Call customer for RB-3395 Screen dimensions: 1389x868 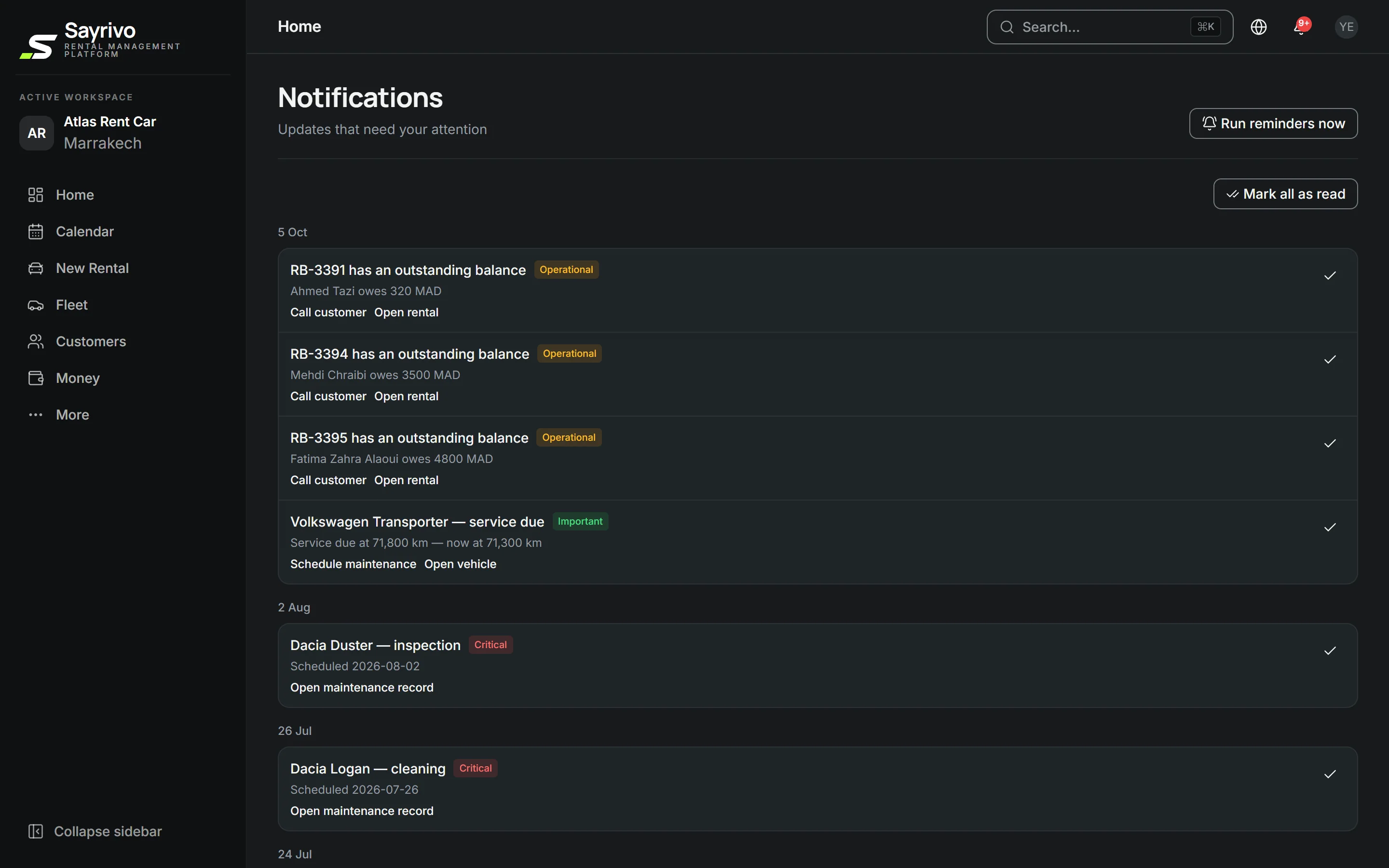tap(328, 480)
